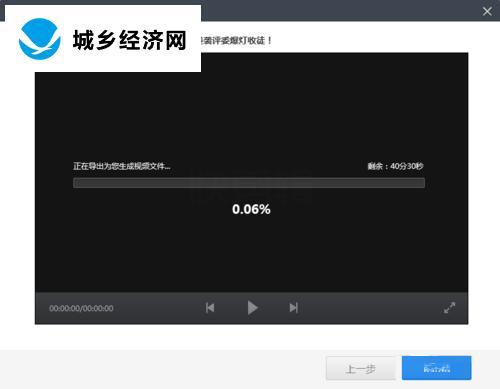Play the exported video preview

click(252, 308)
